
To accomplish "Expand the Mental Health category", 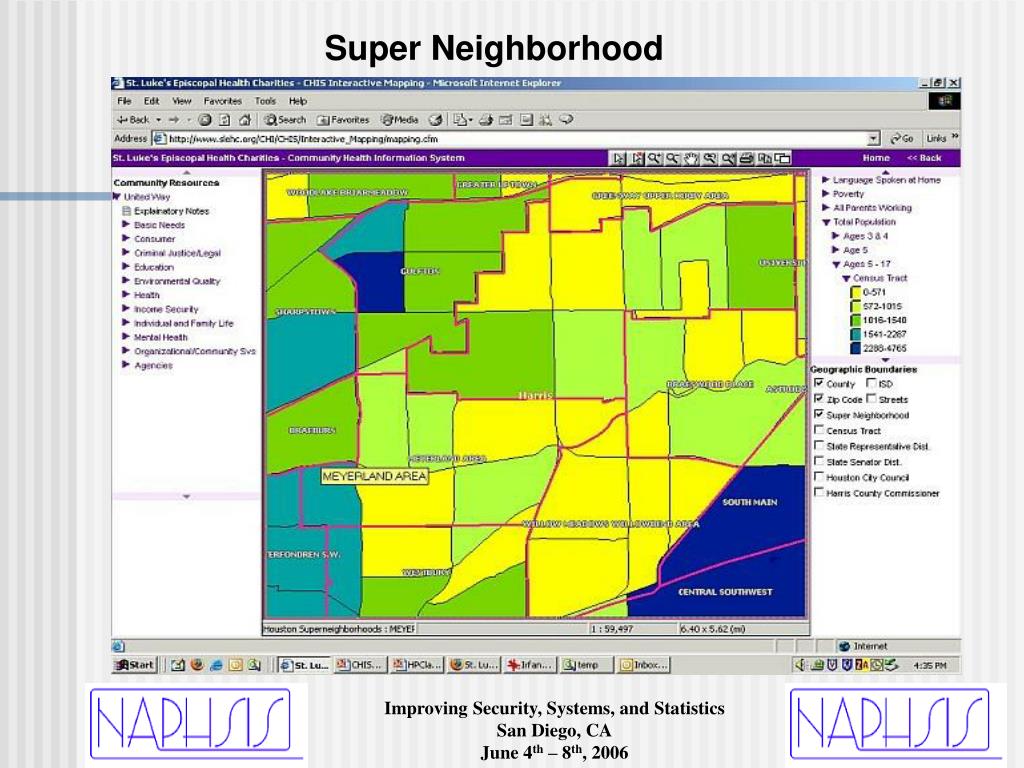I will pos(126,336).
